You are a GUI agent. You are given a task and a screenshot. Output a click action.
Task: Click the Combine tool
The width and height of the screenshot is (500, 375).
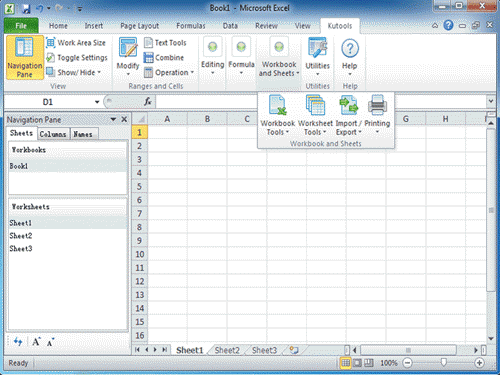[164, 58]
